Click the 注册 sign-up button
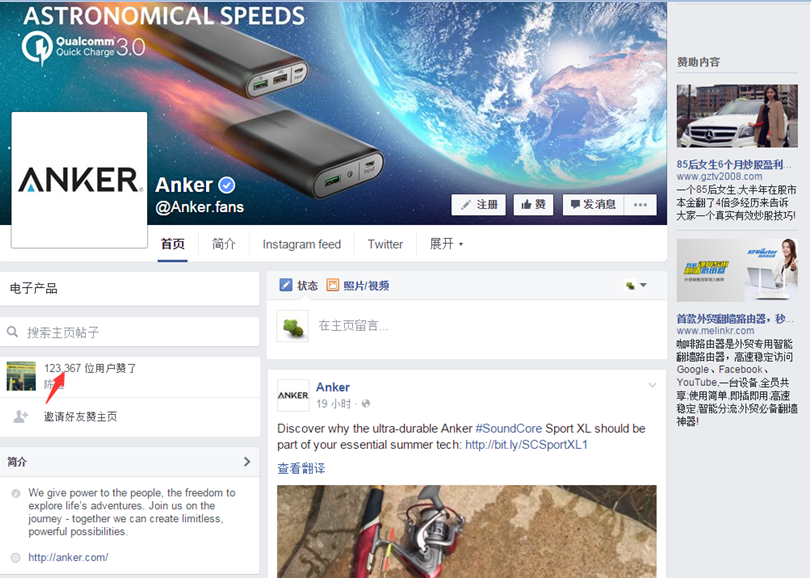This screenshot has height=578, width=811. (478, 205)
